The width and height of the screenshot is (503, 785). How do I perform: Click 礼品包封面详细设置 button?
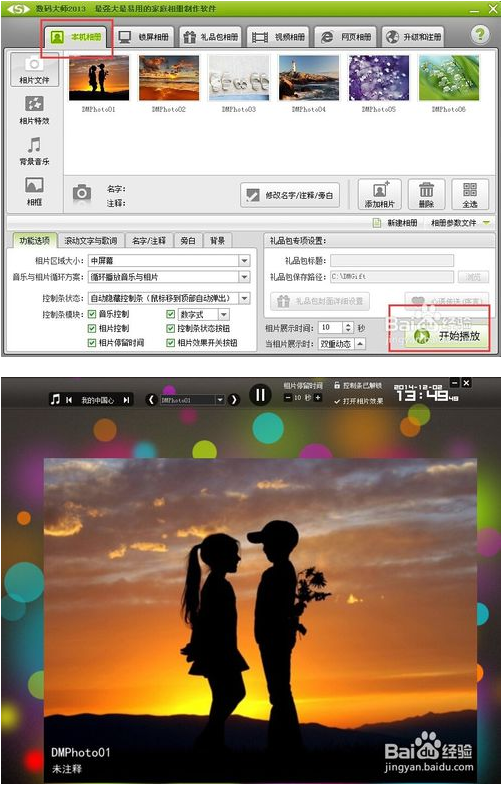coord(320,301)
